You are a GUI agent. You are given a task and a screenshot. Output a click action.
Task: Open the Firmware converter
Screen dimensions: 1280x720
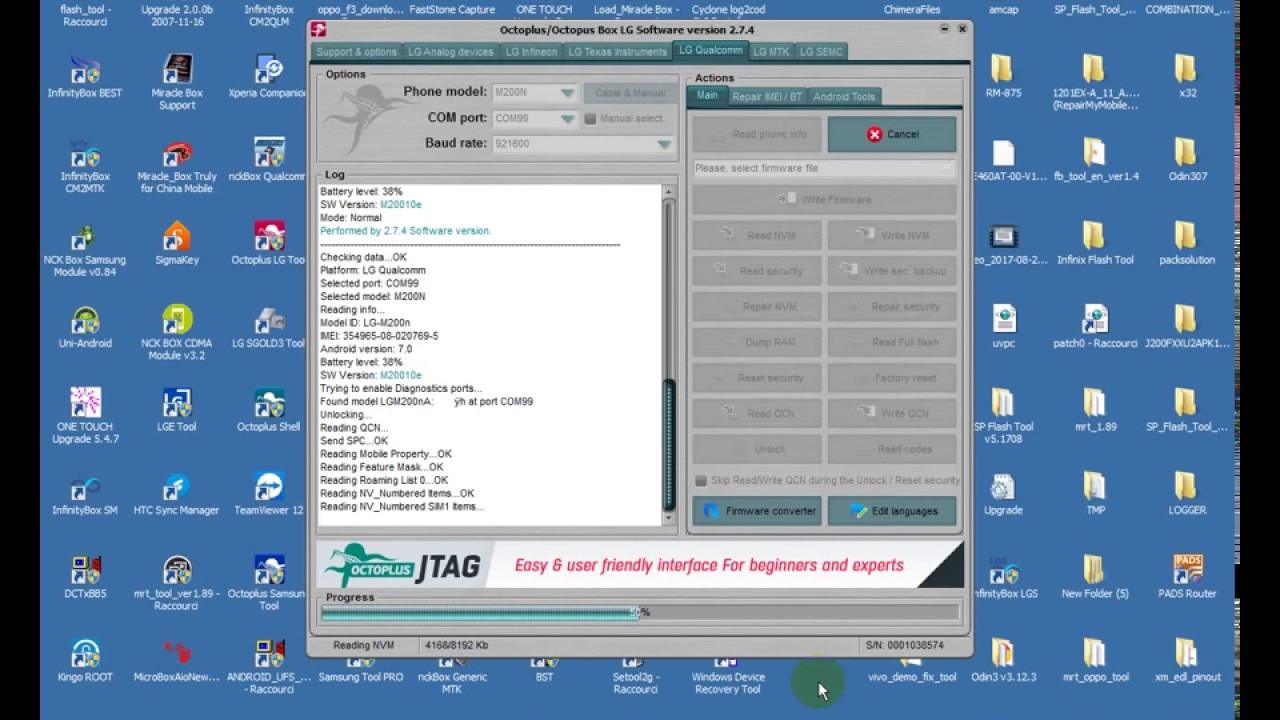click(757, 511)
